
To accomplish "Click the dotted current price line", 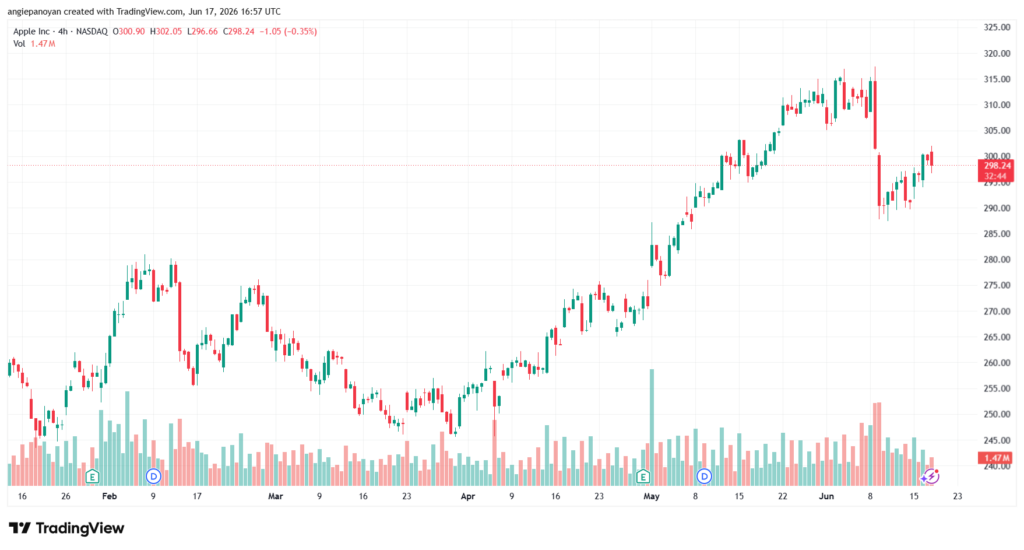I will tap(492, 165).
